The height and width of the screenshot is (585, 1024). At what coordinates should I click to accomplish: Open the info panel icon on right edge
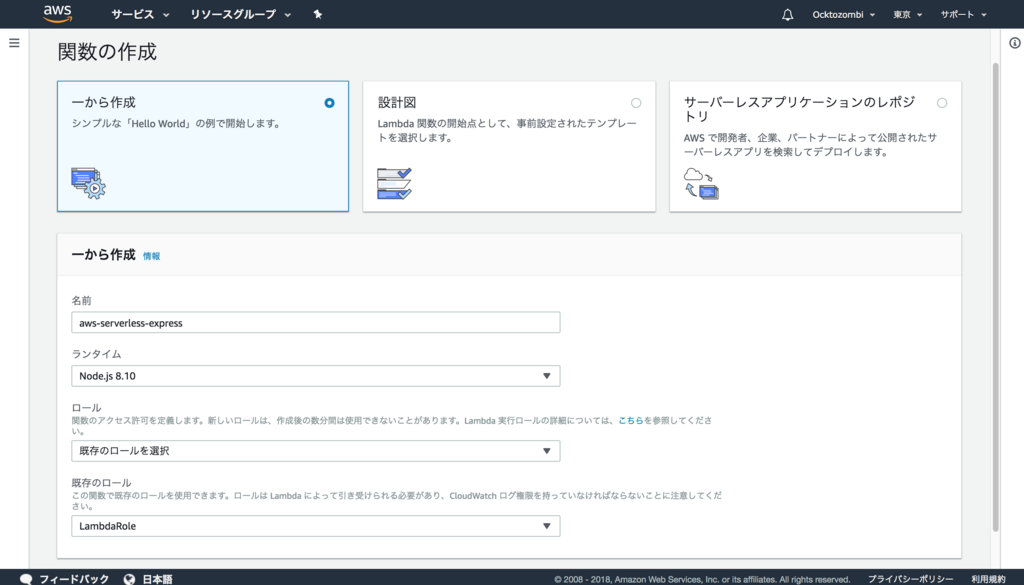pos(1015,43)
